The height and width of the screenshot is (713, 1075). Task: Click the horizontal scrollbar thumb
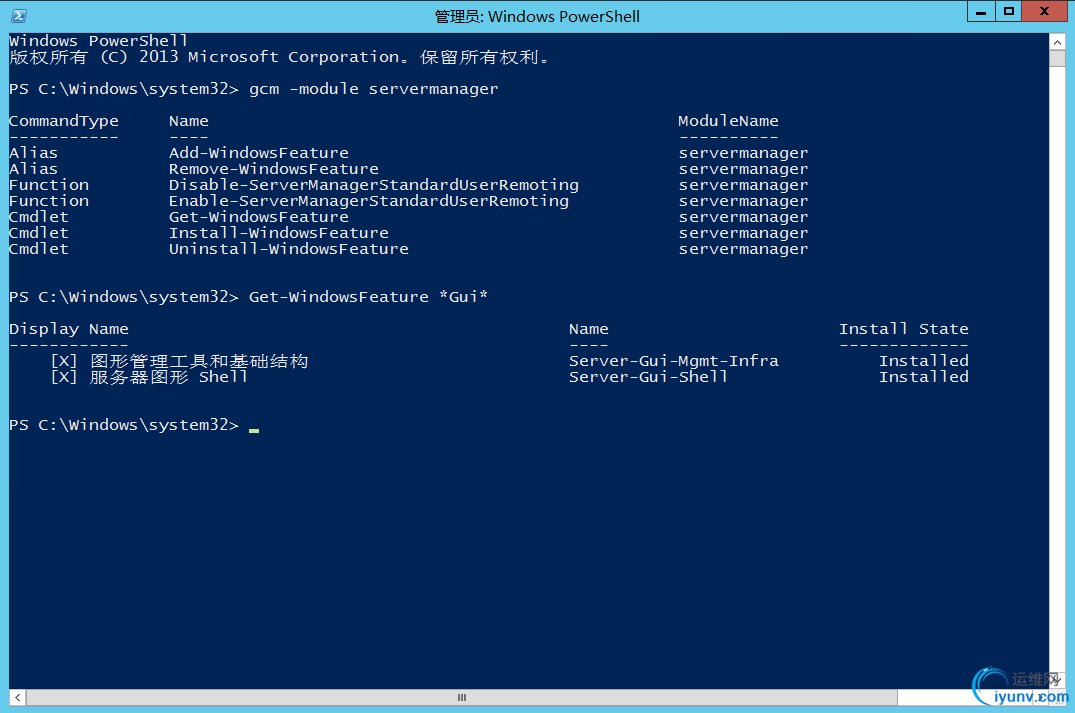462,697
